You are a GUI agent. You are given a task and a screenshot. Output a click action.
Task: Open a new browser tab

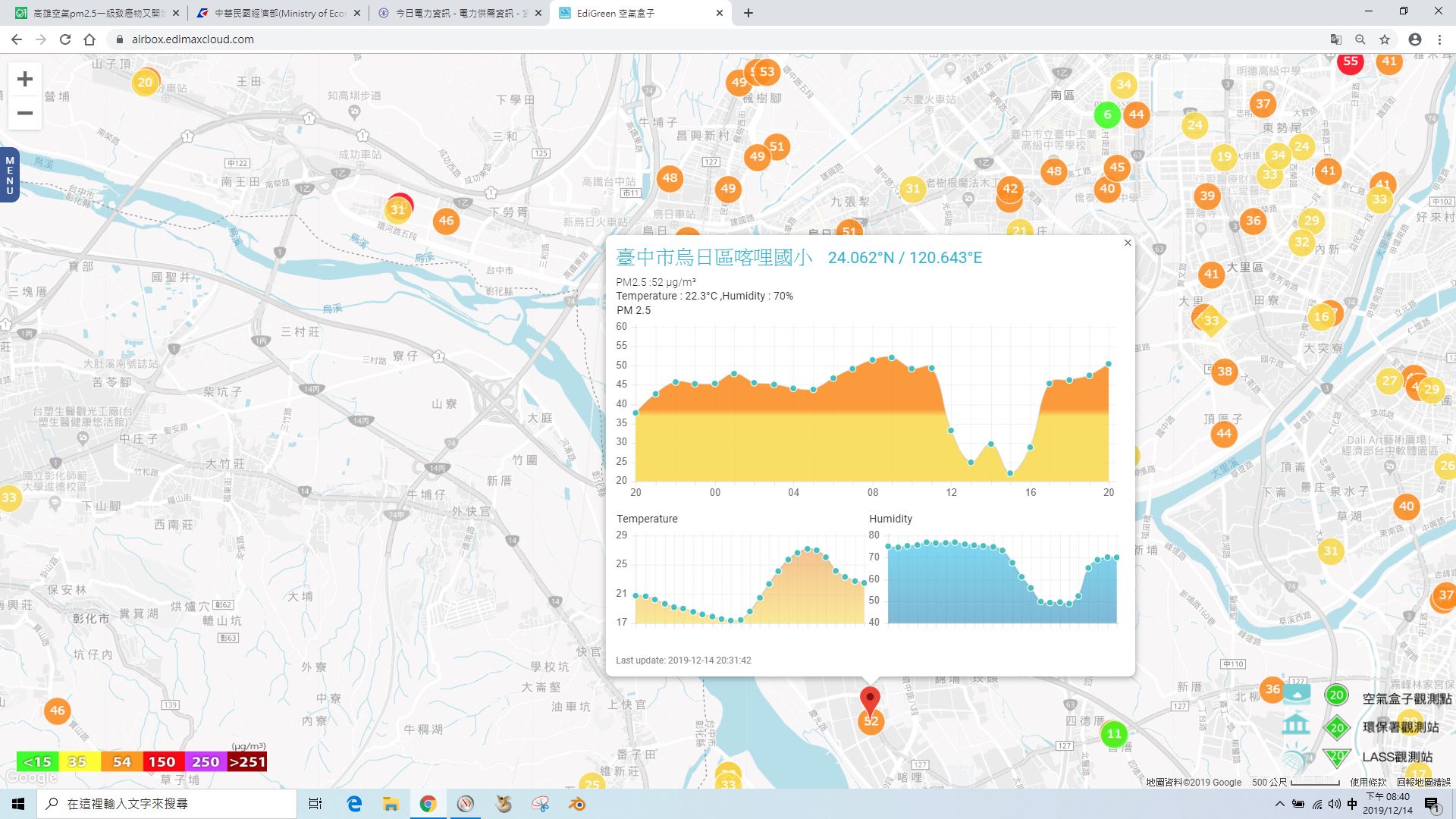748,13
